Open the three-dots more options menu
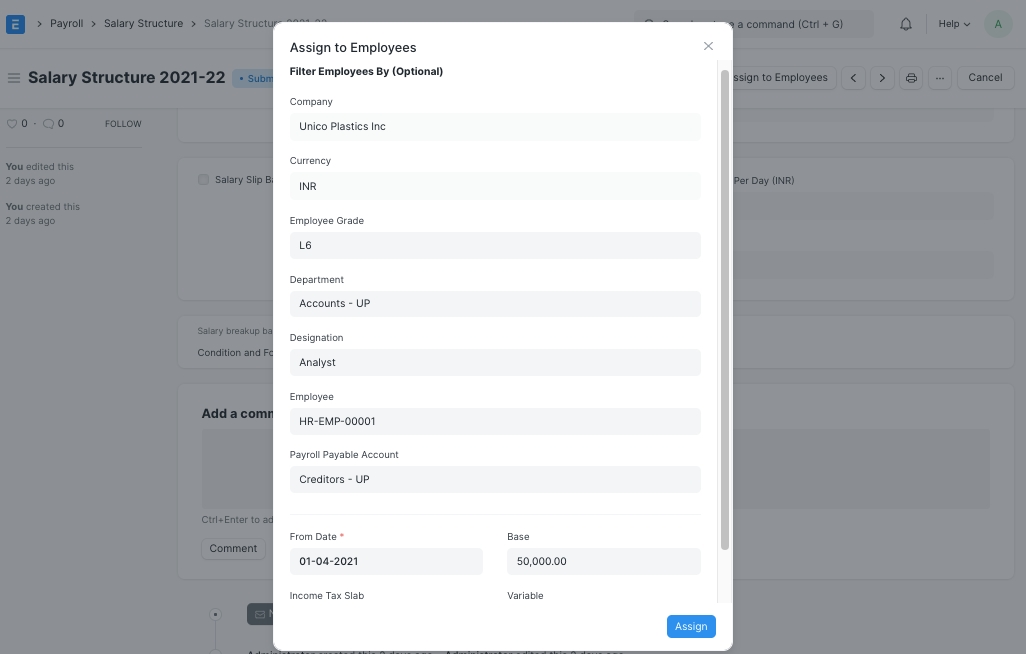The height and width of the screenshot is (654, 1026). (x=940, y=78)
